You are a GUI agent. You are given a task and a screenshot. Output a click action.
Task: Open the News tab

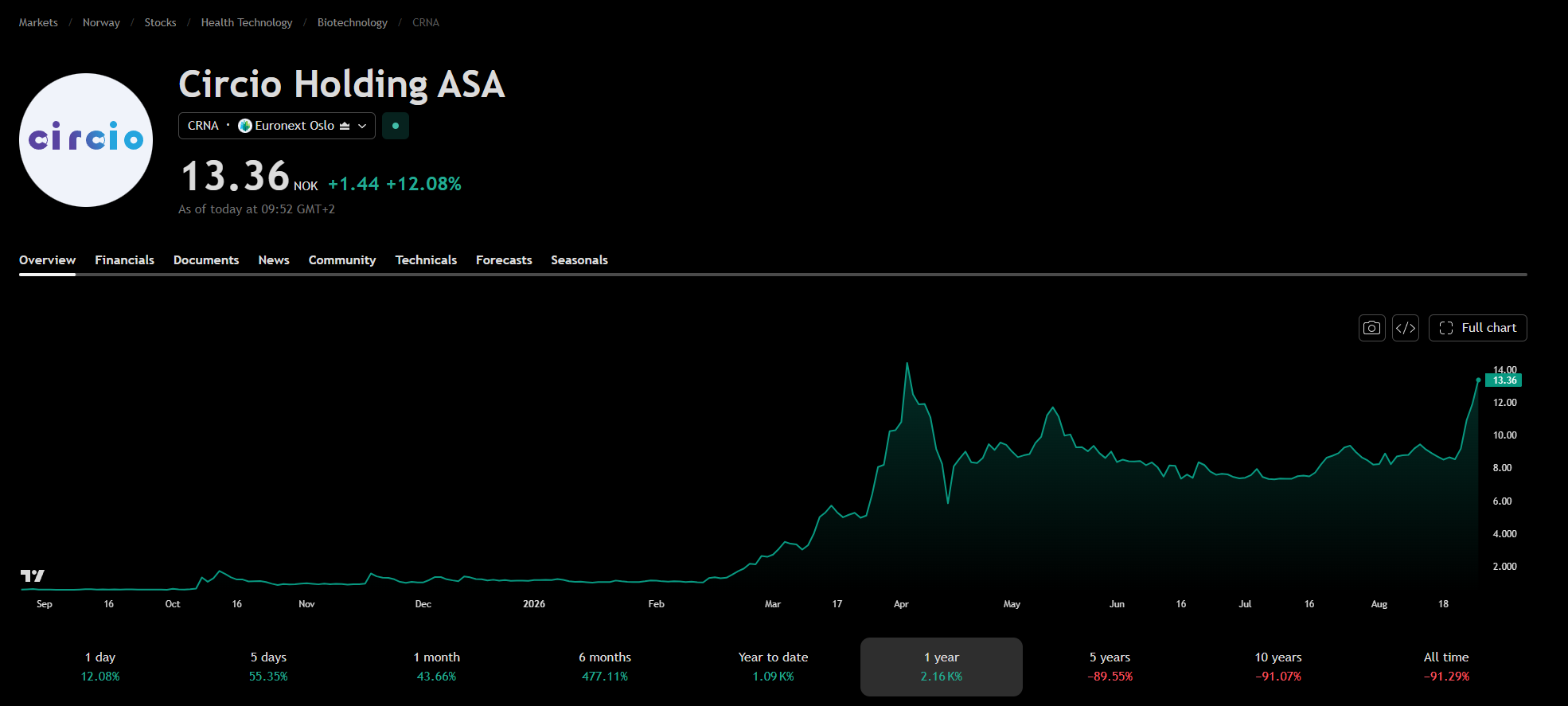click(x=274, y=260)
